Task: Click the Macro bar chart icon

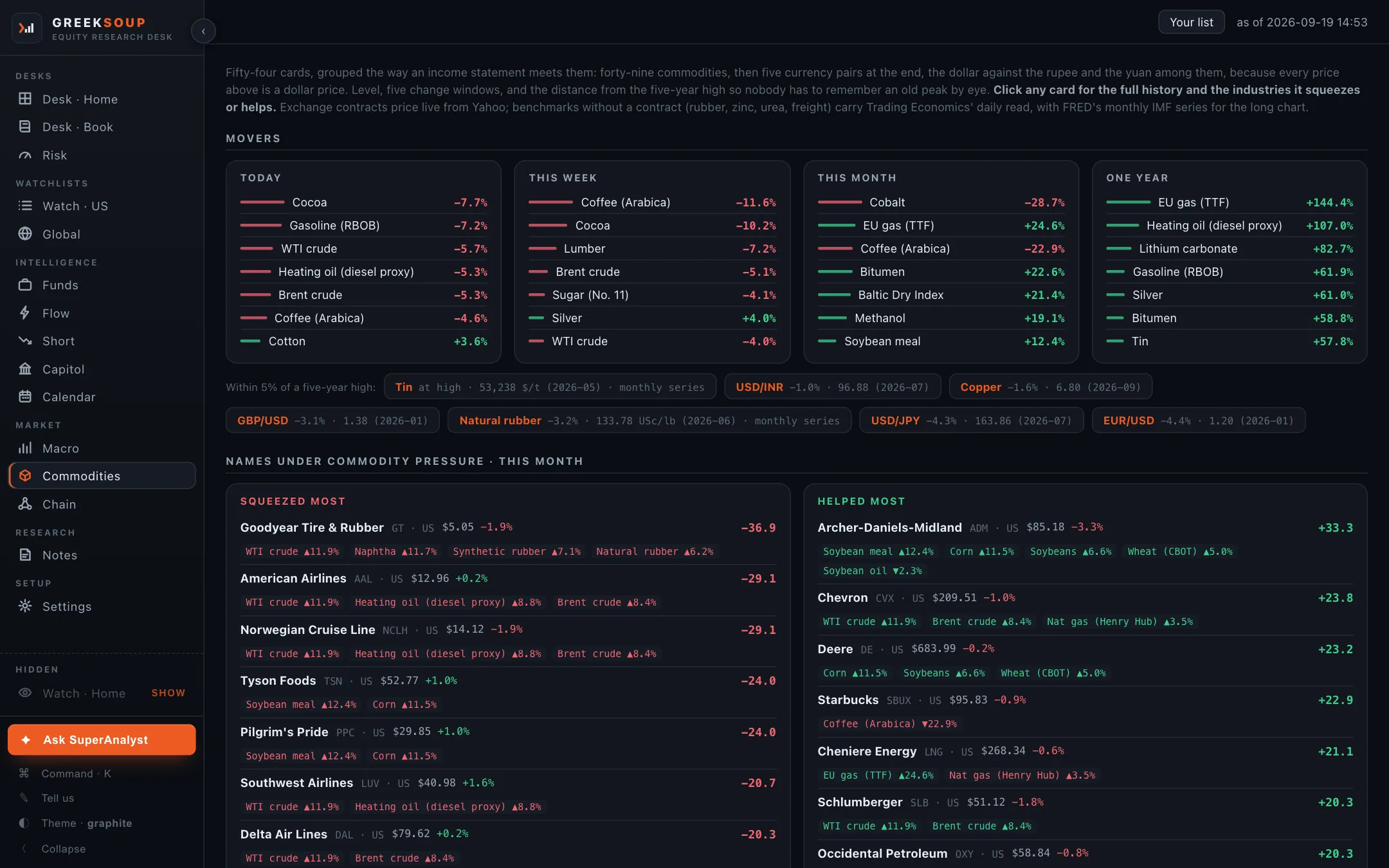Action: click(x=25, y=448)
